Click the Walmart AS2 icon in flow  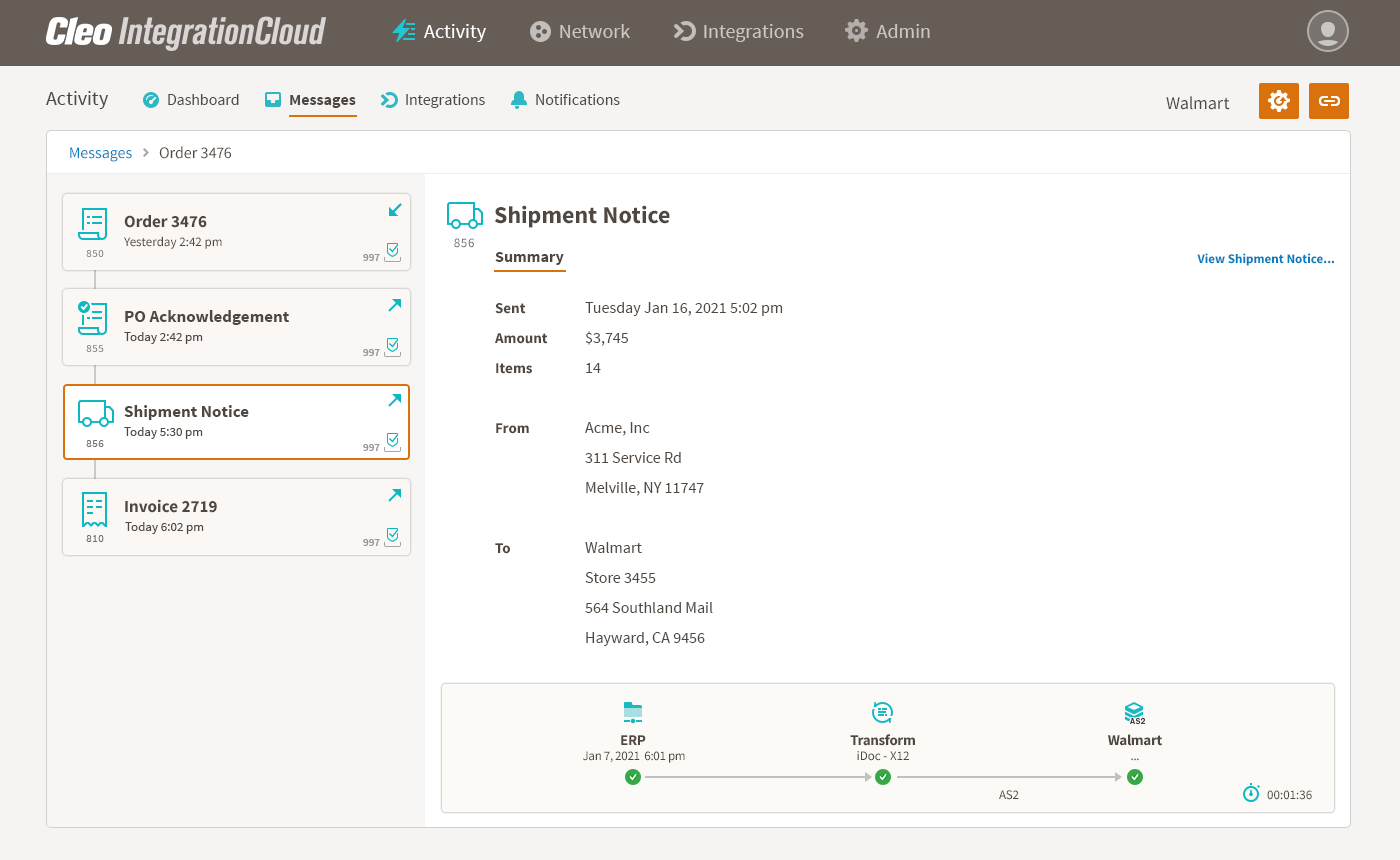pyautogui.click(x=1135, y=713)
